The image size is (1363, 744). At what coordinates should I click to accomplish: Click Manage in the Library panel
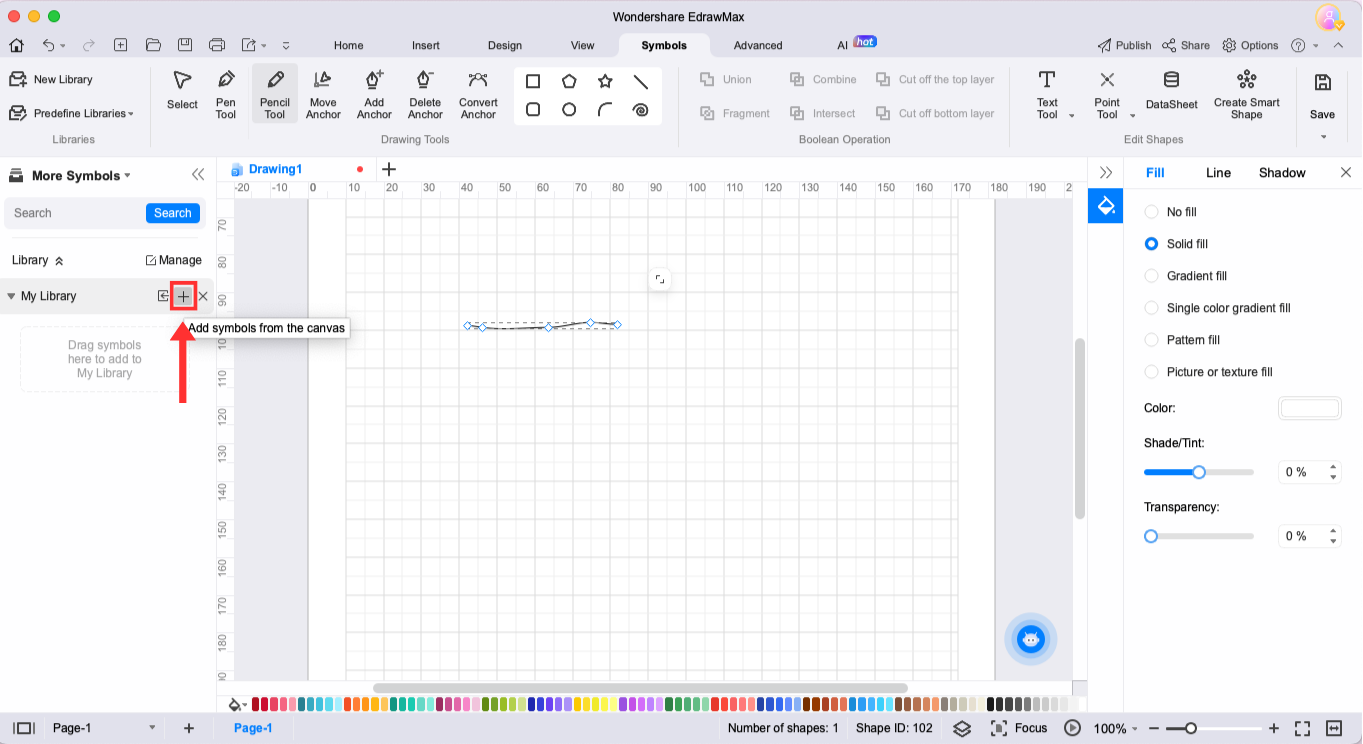pos(174,260)
